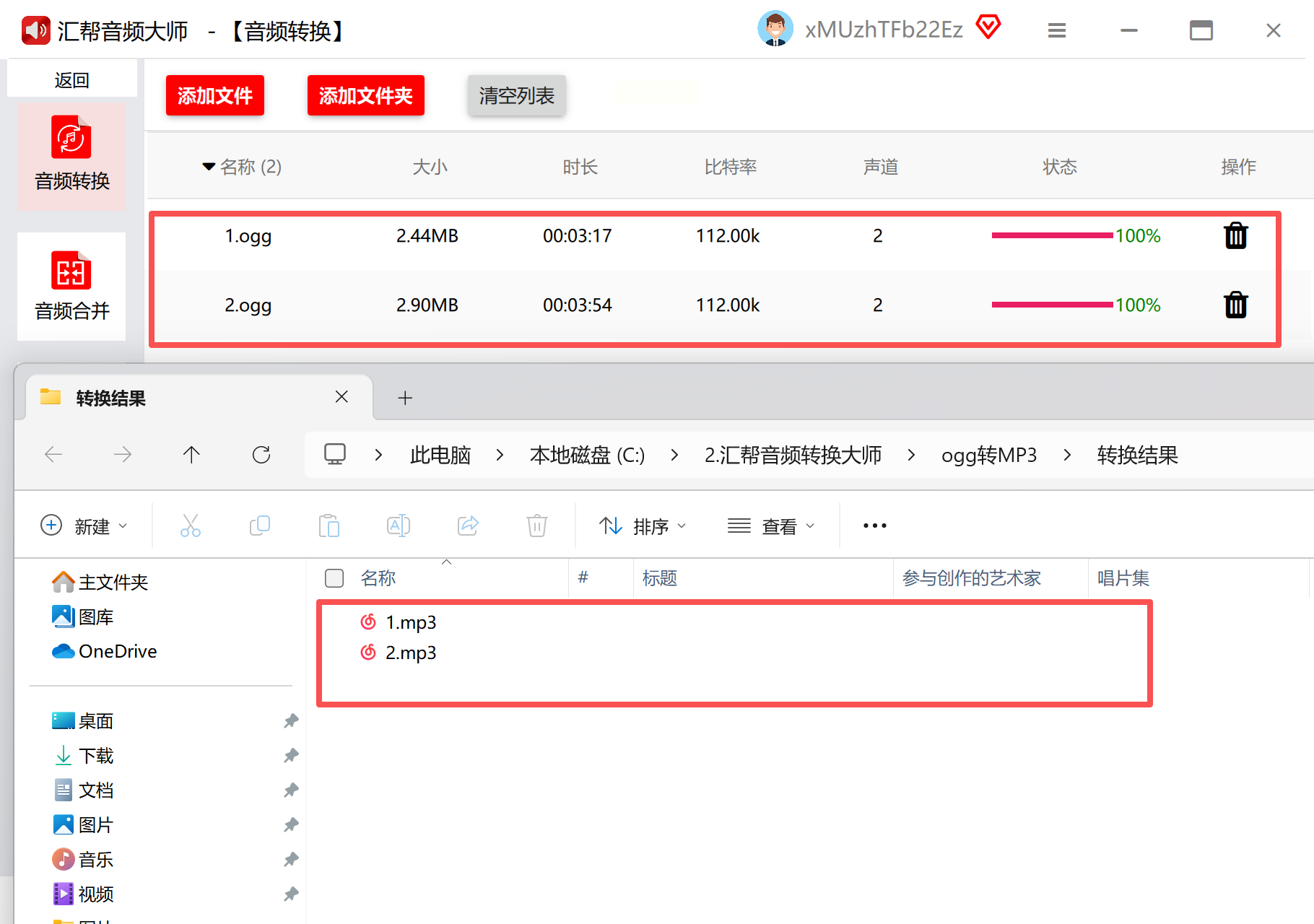Open the 音频合并 audio merge tool
This screenshot has width=1314, height=924.
(71, 287)
